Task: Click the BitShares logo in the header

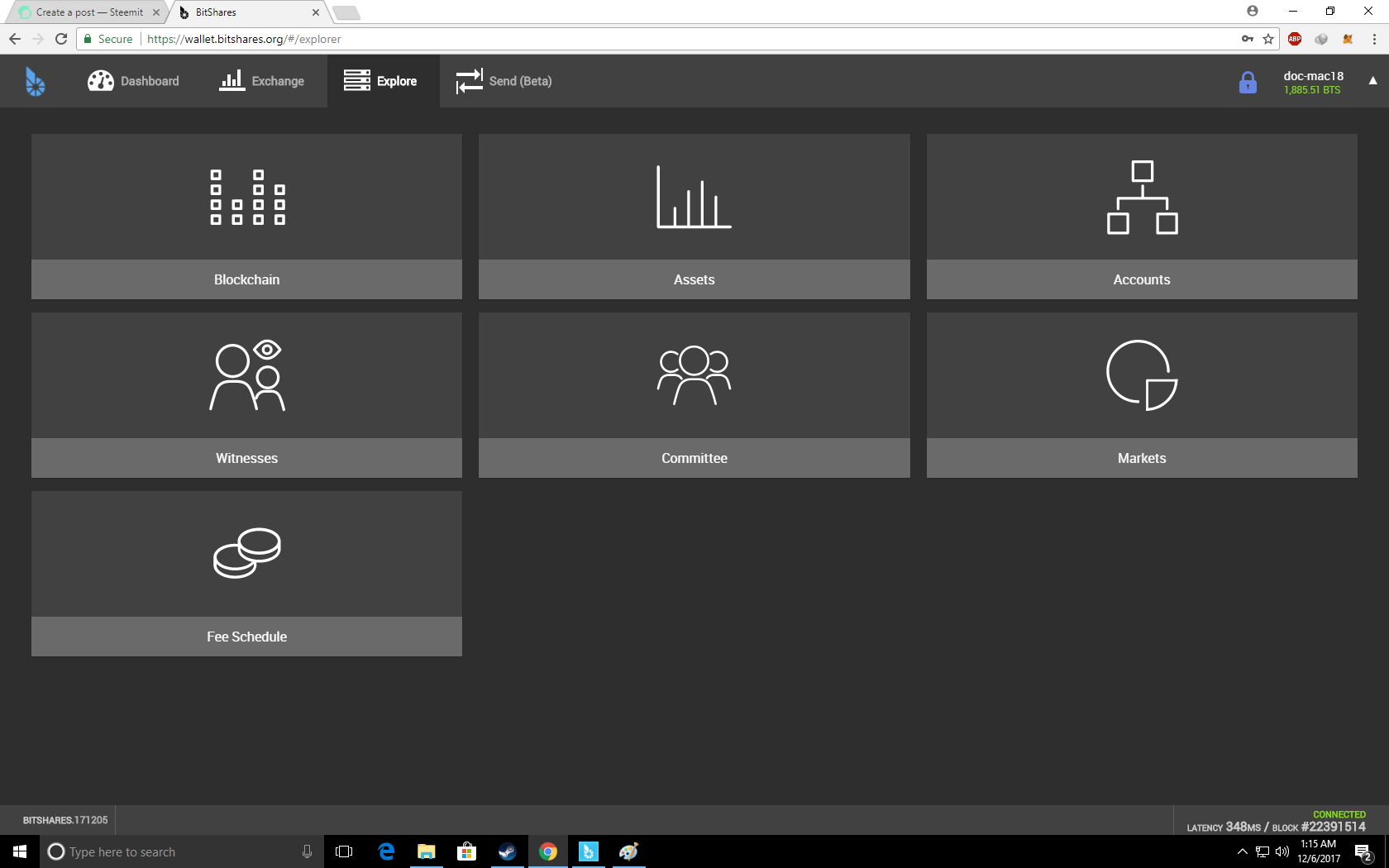Action: point(35,81)
